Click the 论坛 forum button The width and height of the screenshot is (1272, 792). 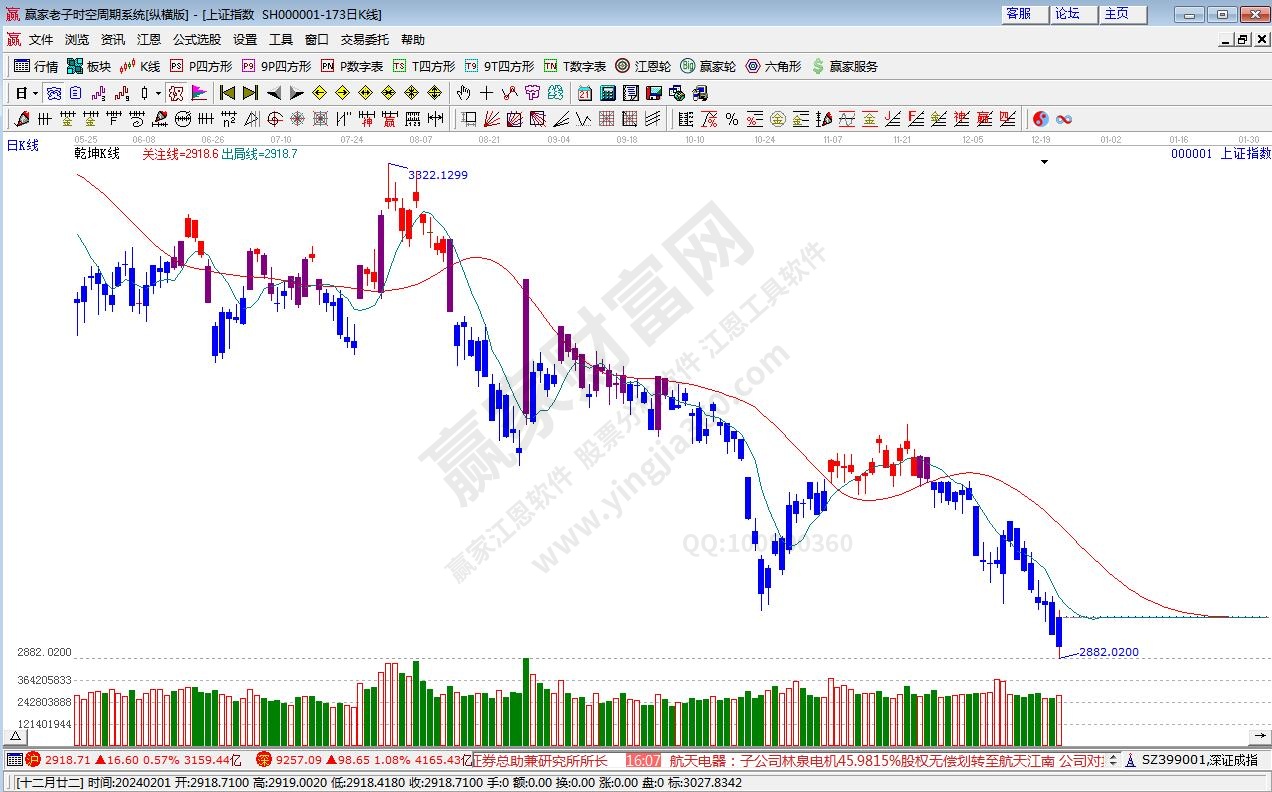coord(1067,14)
